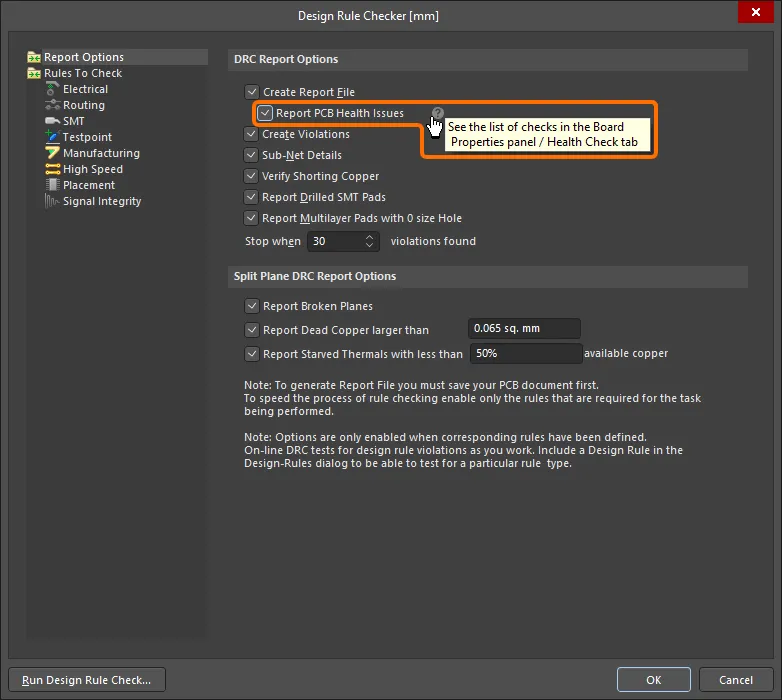Click the Placement rules icon
The image size is (782, 700).
tap(52, 185)
